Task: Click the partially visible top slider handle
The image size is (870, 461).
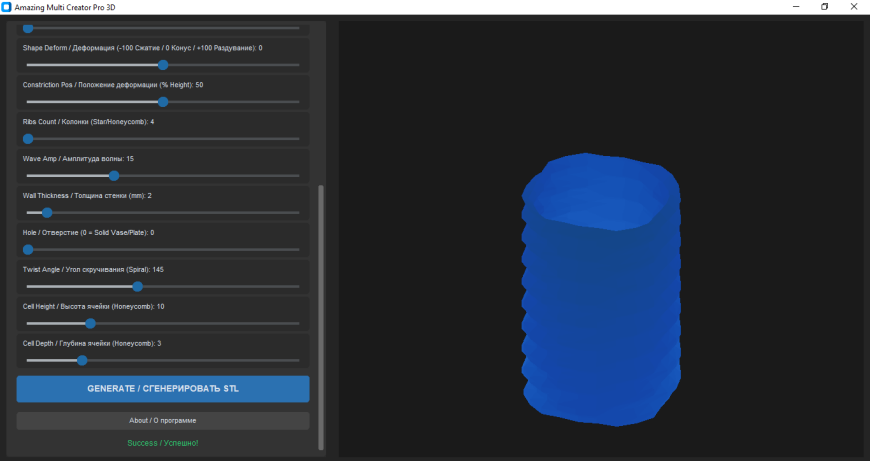Action: (x=28, y=28)
